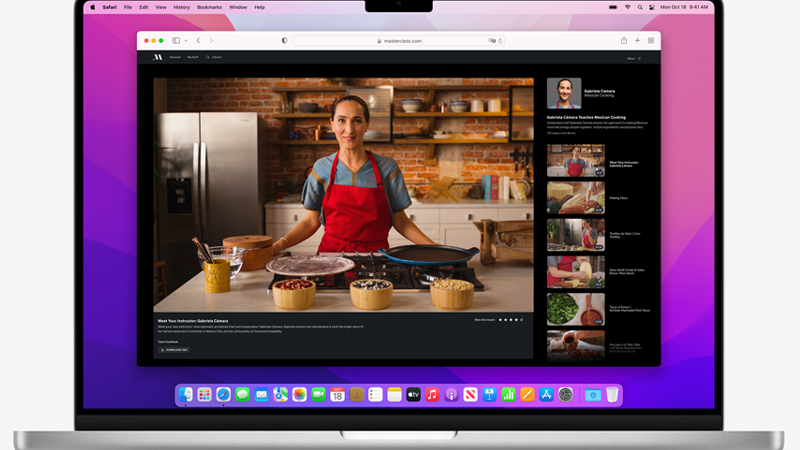
Task: Go forward with Safari's forward arrow
Action: pyautogui.click(x=211, y=40)
